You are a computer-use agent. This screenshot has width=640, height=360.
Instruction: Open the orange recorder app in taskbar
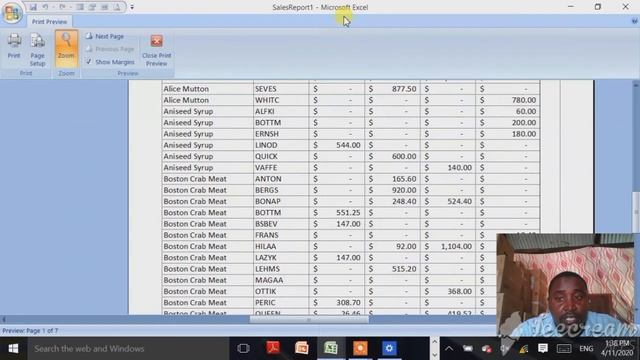[x=360, y=348]
